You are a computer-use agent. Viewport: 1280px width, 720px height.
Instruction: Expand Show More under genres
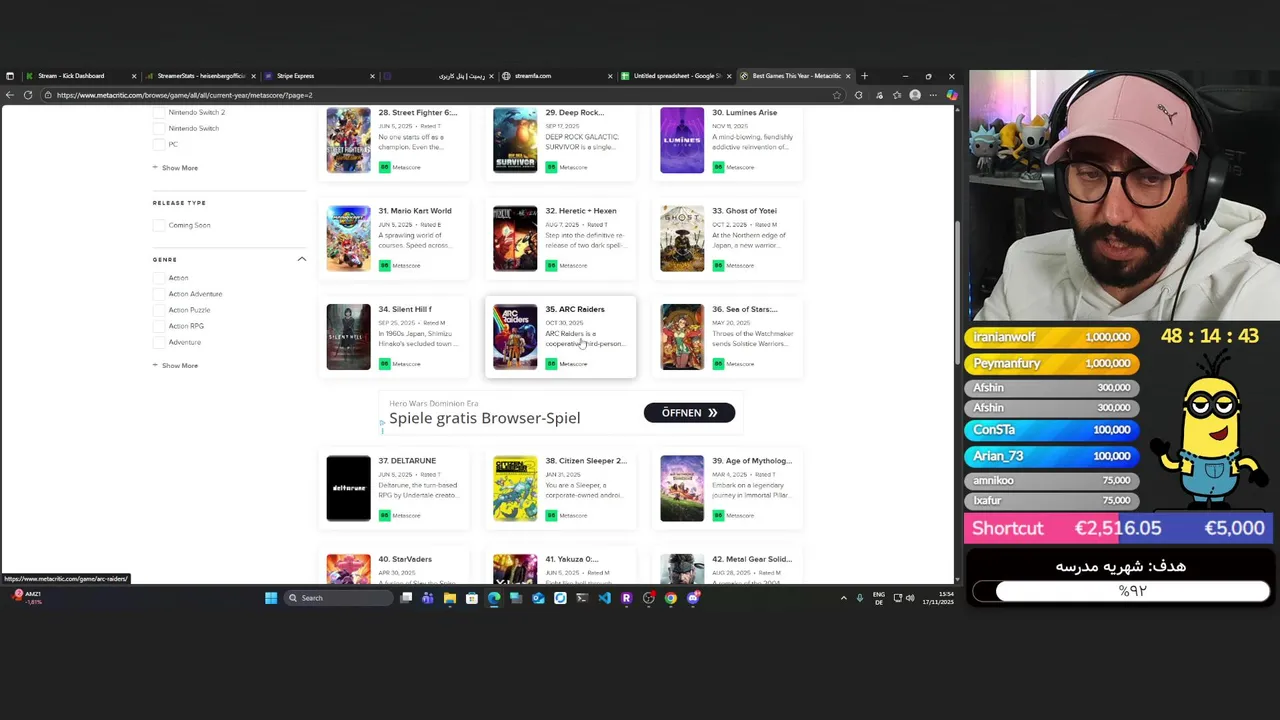175,366
